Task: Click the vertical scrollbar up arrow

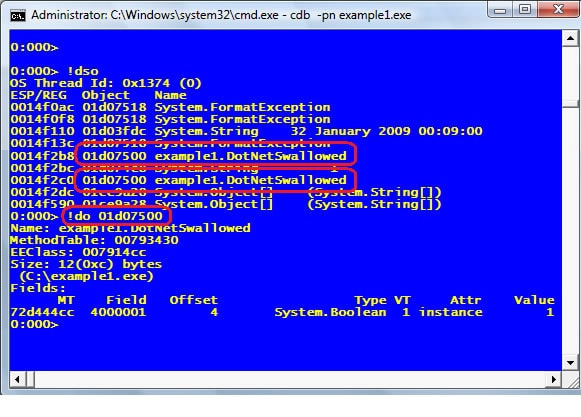Action: [570, 39]
